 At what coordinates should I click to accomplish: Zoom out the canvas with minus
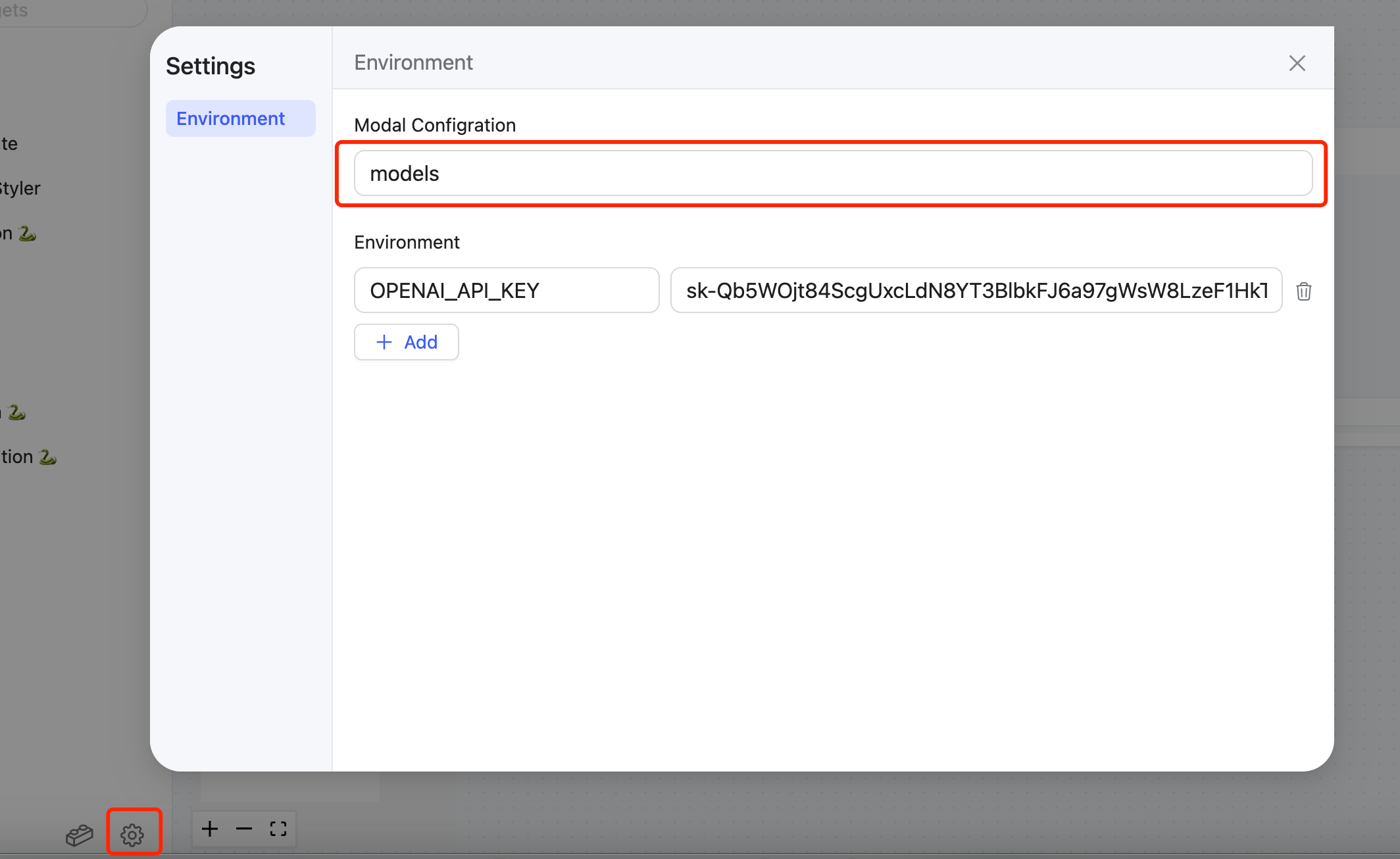[x=244, y=829]
